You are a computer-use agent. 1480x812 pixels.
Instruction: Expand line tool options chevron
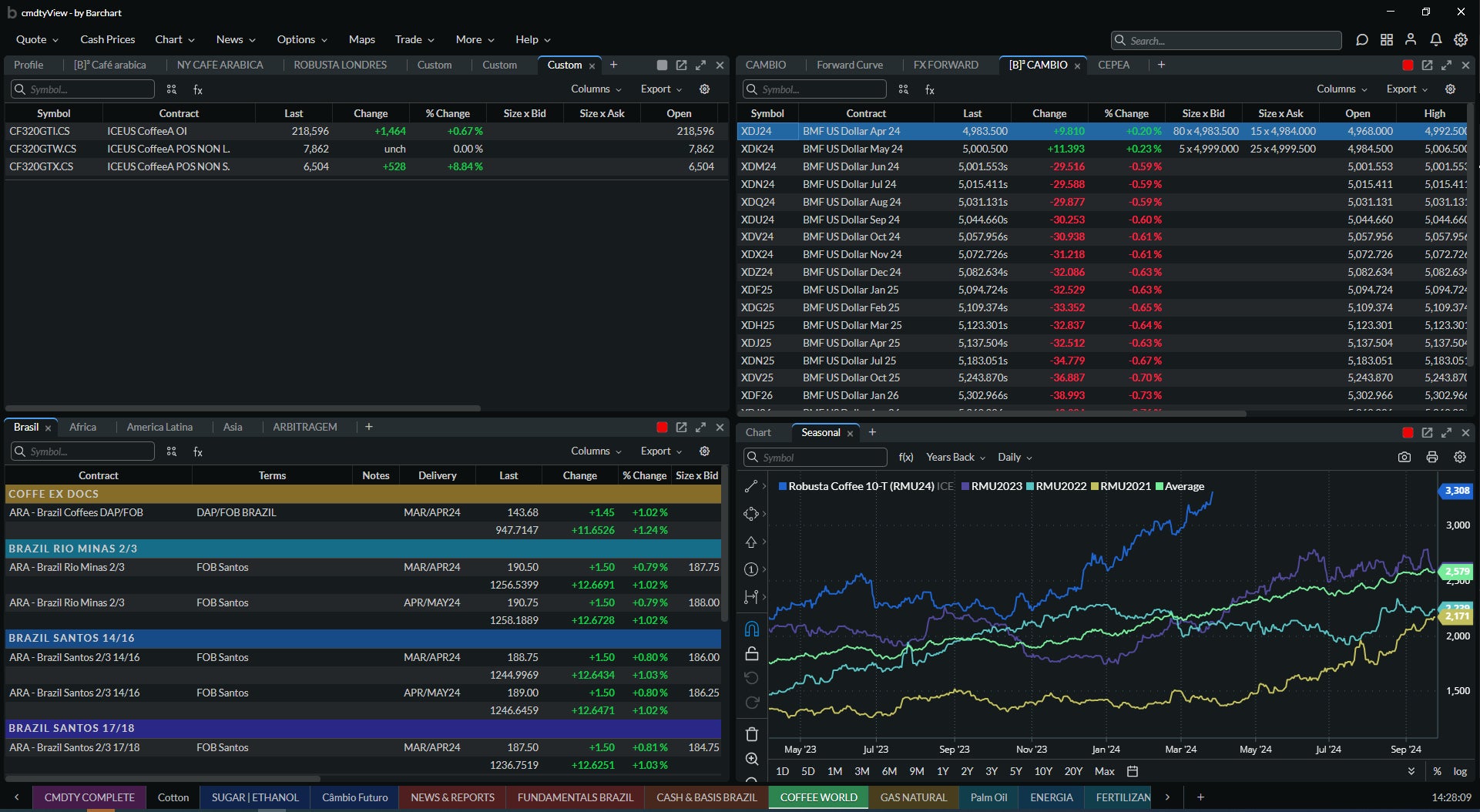point(764,486)
